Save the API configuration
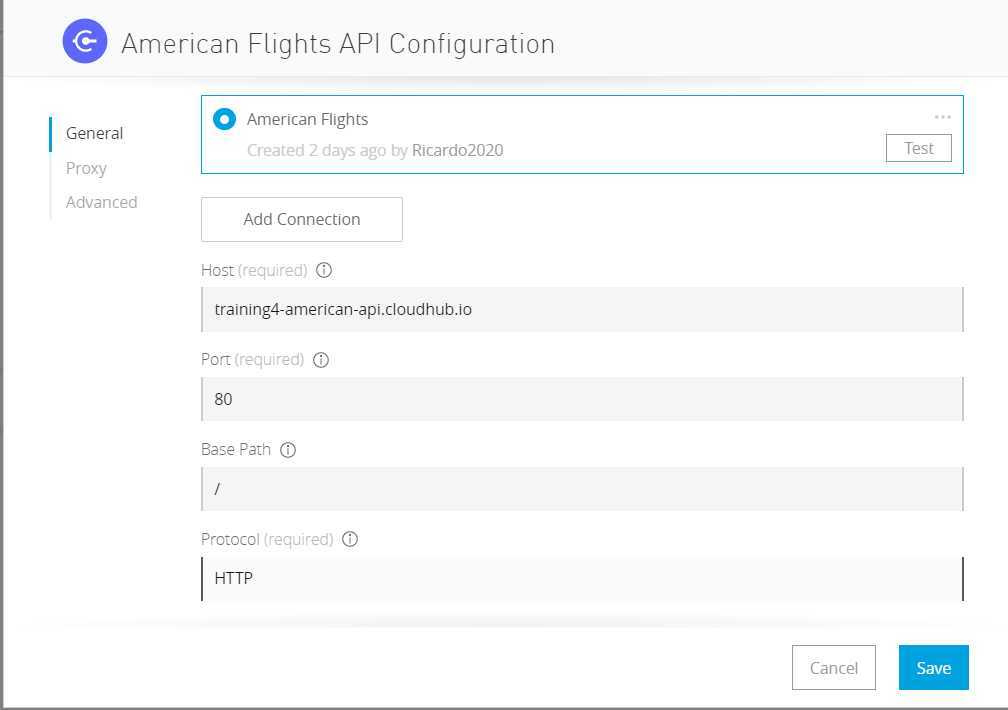Screen dimensions: 1008x710 tap(933, 668)
